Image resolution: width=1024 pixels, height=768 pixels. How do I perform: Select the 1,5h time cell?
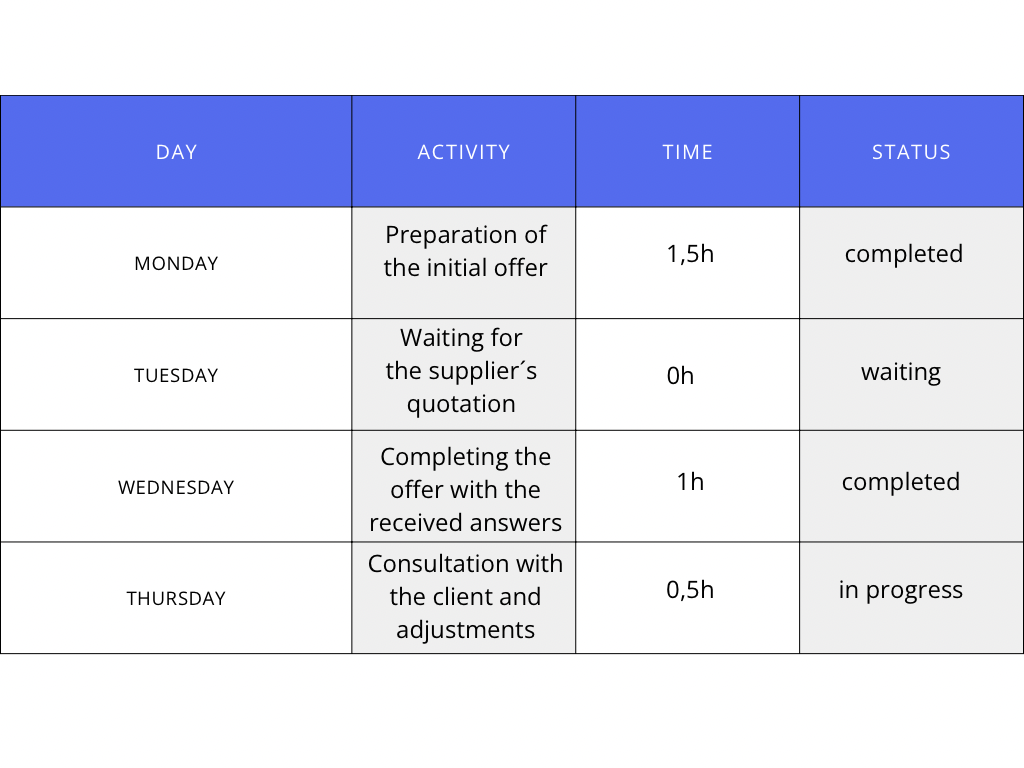click(x=690, y=254)
